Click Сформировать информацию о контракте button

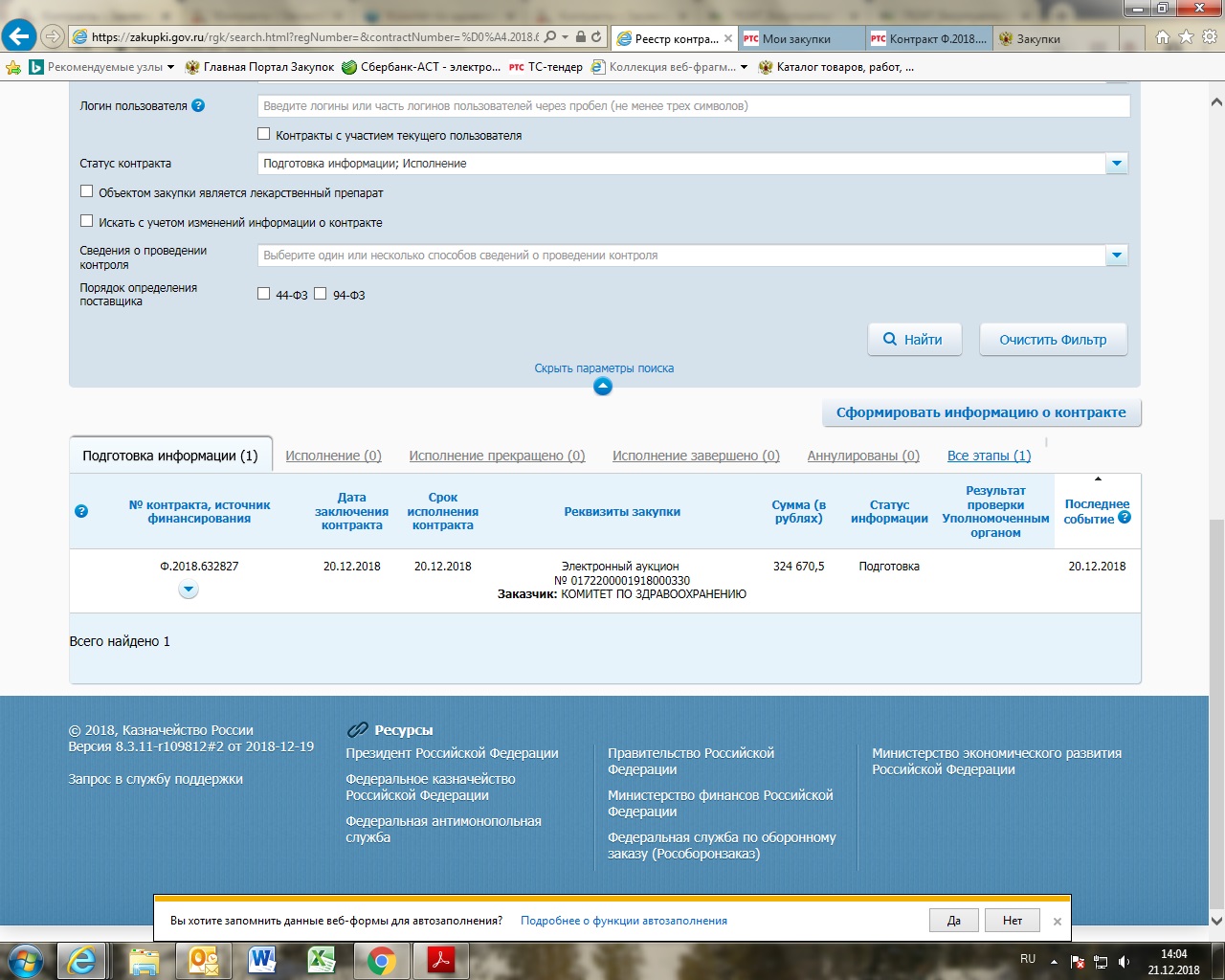[x=981, y=412]
